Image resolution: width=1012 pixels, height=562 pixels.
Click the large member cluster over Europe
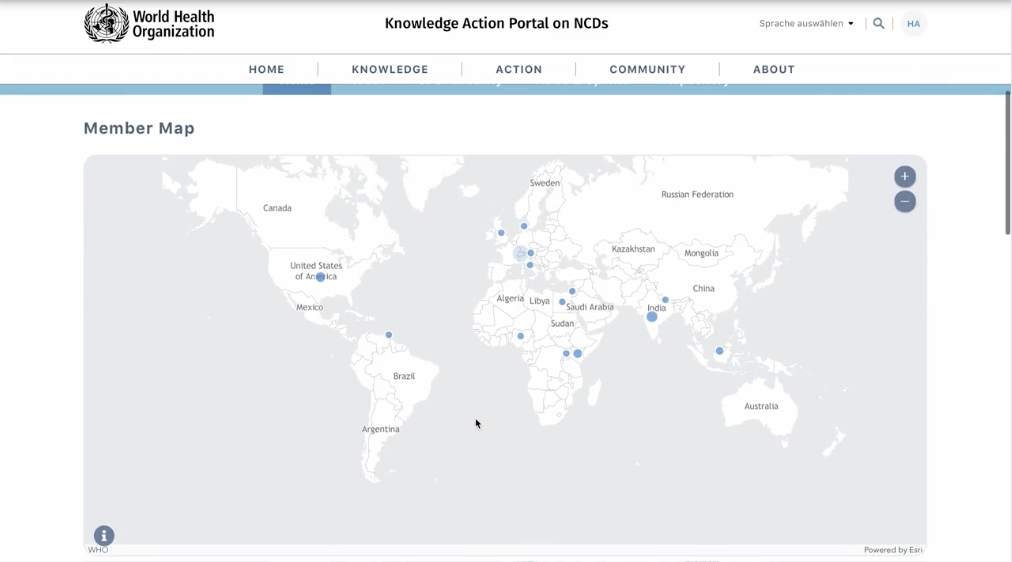pos(520,254)
